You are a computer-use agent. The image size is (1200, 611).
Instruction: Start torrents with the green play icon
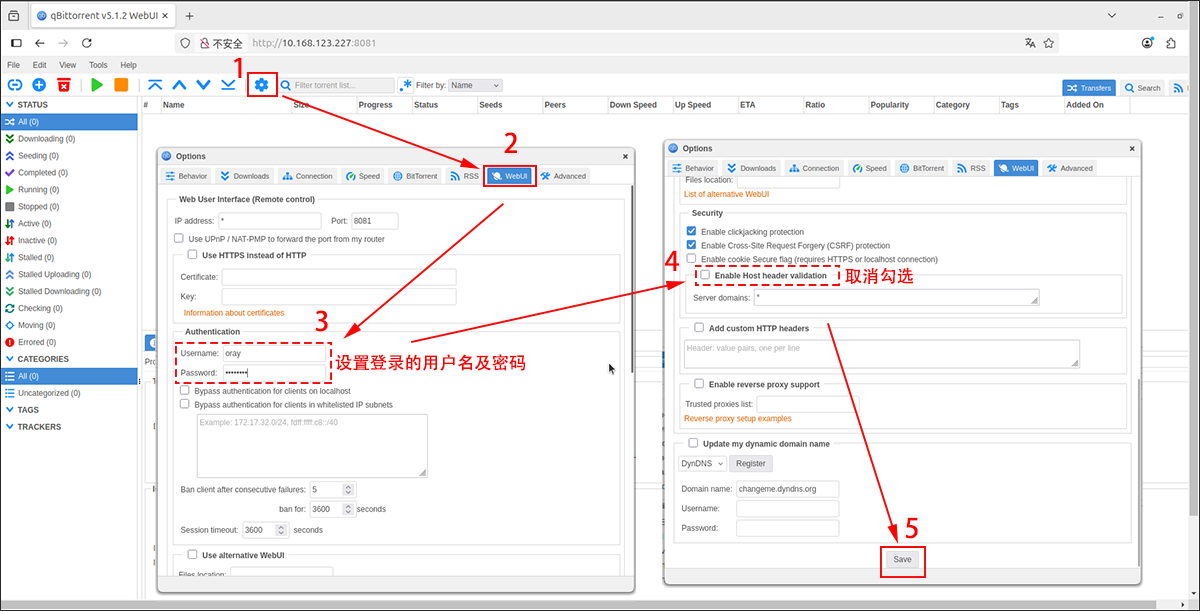(97, 85)
